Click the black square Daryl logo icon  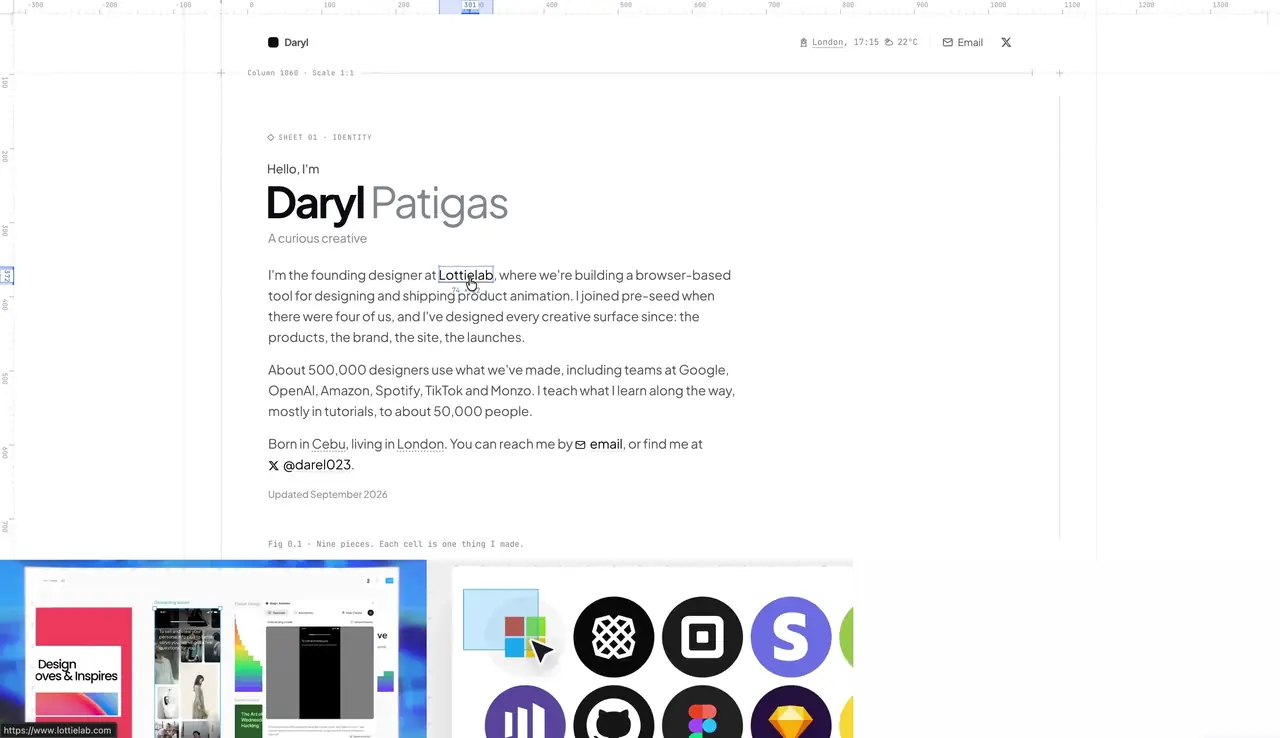click(x=273, y=43)
